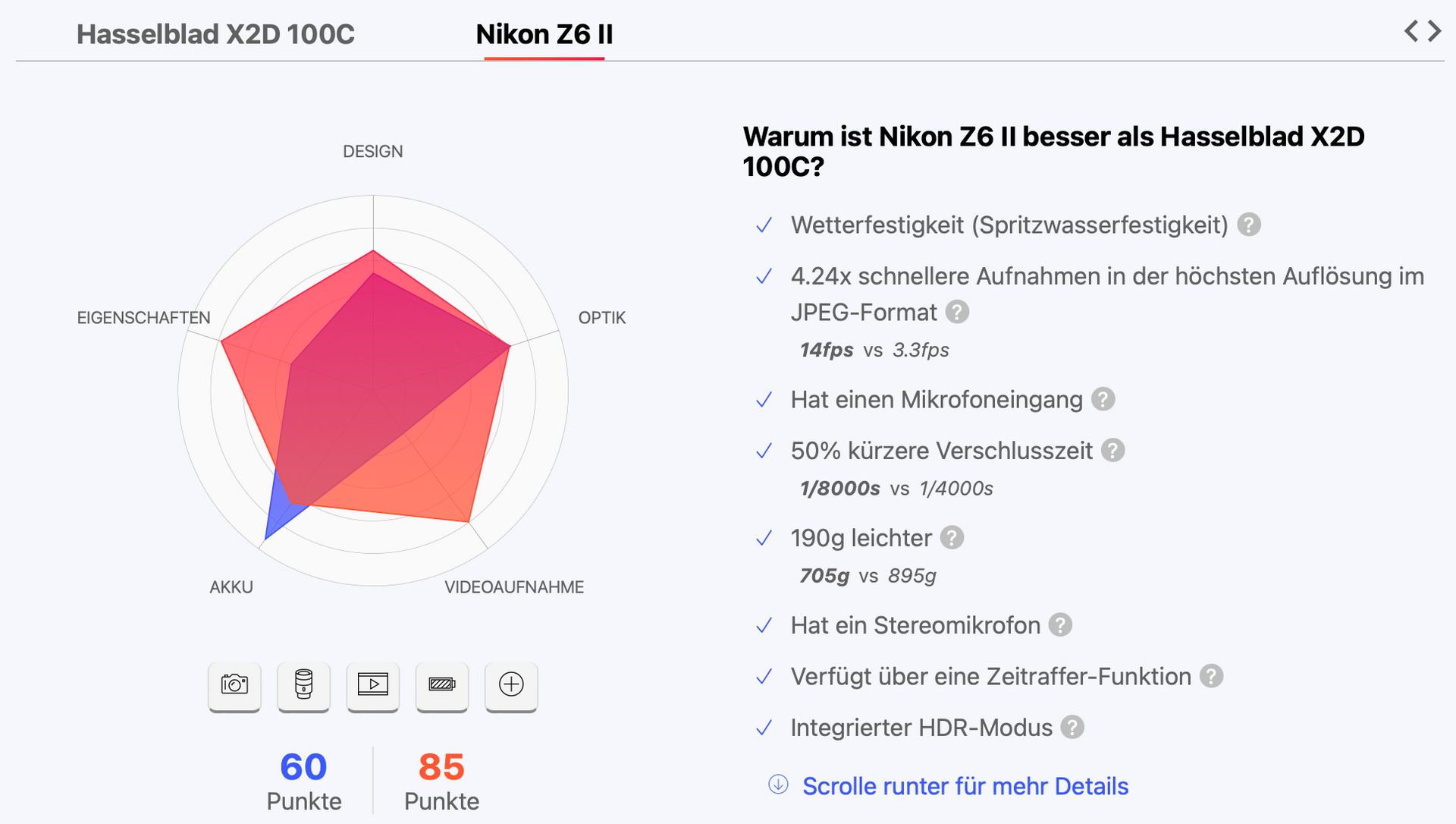
Task: Select the video recording category icon
Action: [372, 685]
